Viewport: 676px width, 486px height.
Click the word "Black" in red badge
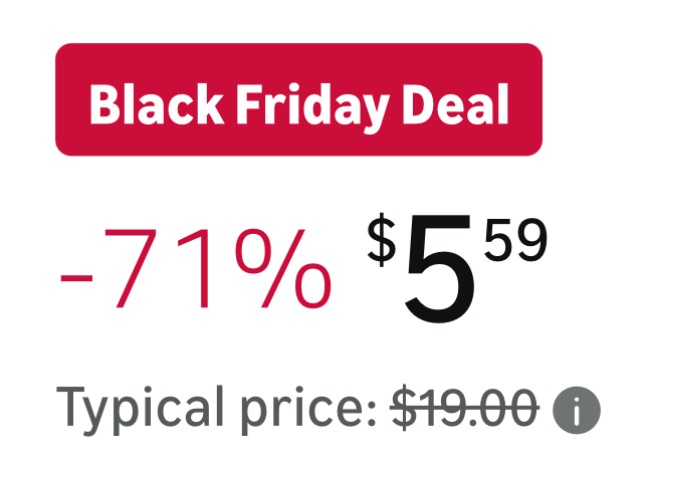(146, 103)
